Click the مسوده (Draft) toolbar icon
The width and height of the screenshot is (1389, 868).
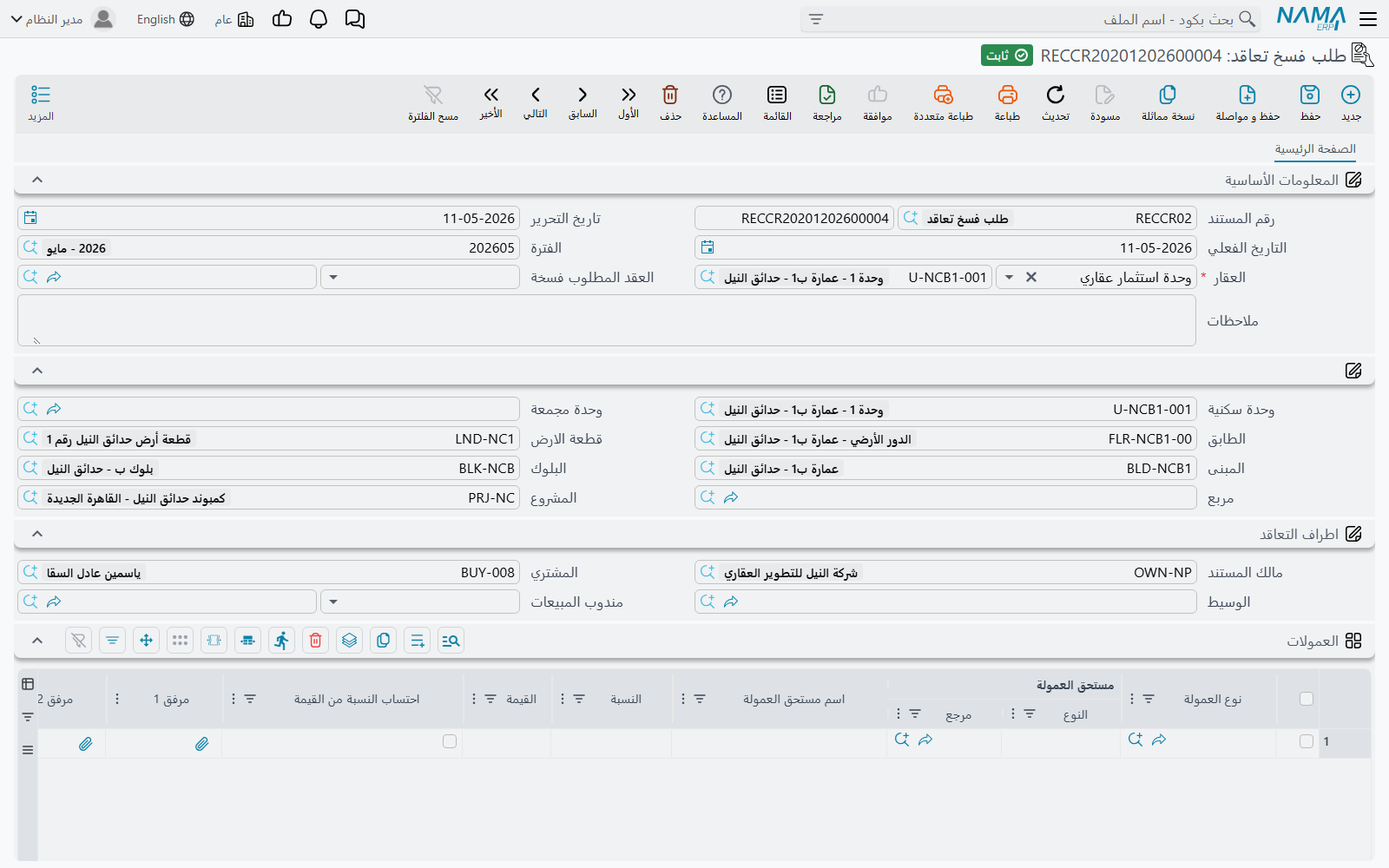pyautogui.click(x=1104, y=95)
